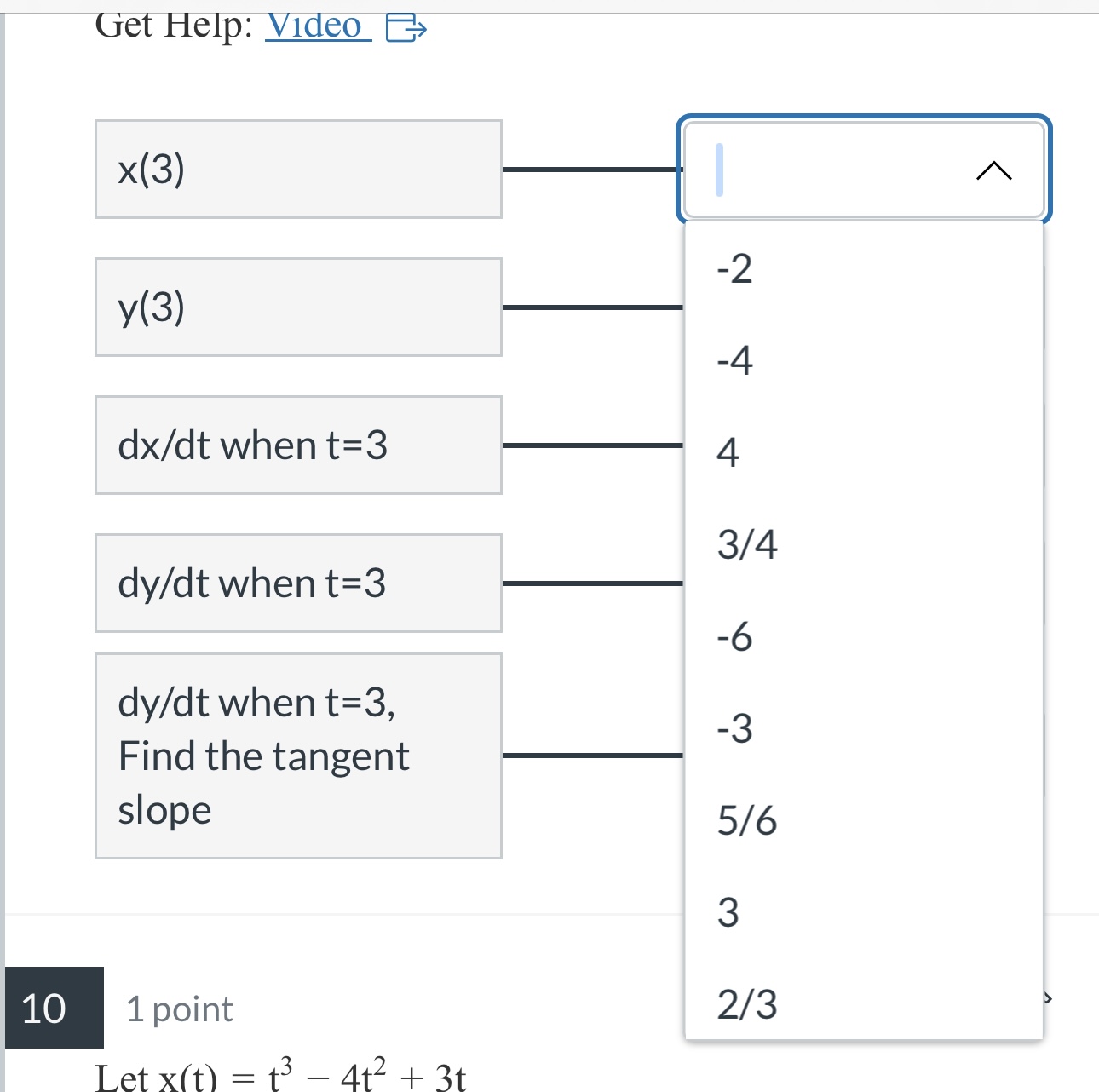Click the right-arrow indicator near 2/3
This screenshot has width=1099, height=1092.
pyautogui.click(x=1050, y=997)
